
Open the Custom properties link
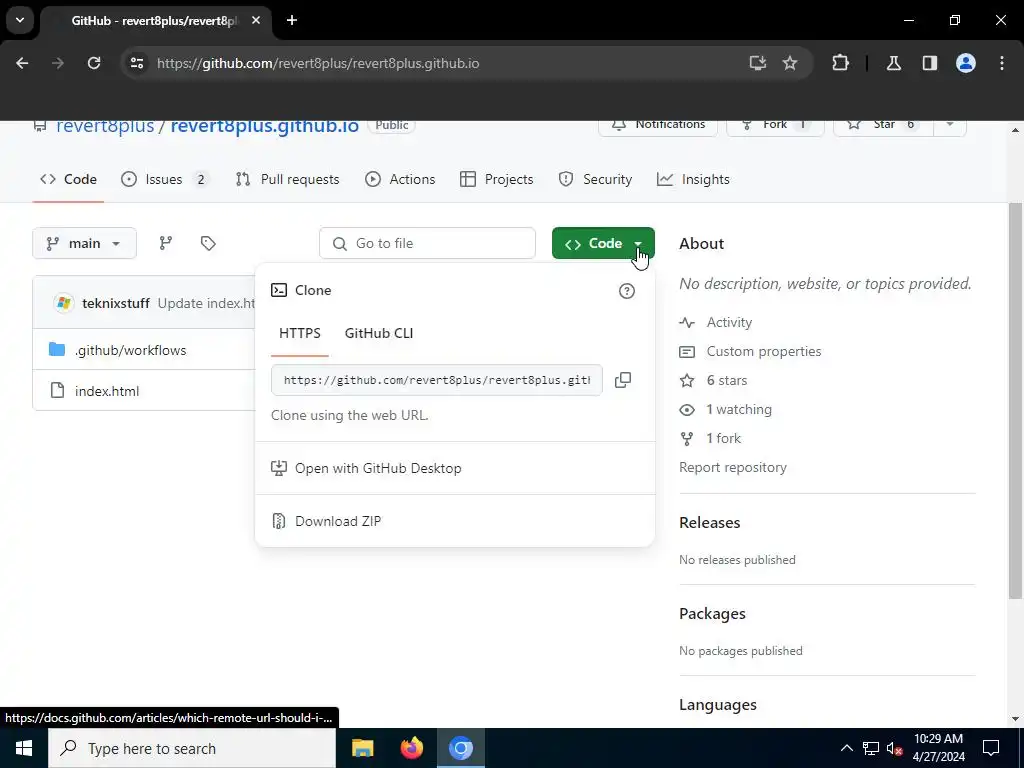tap(763, 351)
